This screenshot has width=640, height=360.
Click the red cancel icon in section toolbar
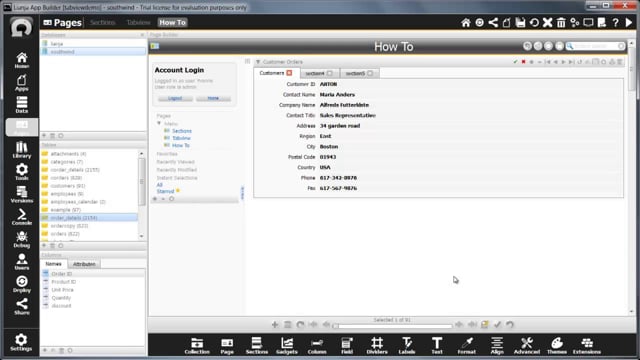(523, 62)
